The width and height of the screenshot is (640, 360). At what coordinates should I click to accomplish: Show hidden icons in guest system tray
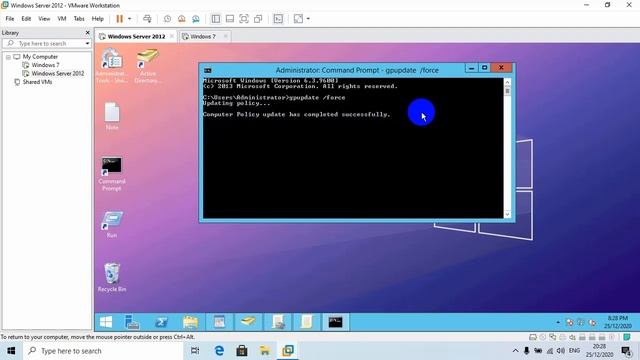click(x=558, y=322)
